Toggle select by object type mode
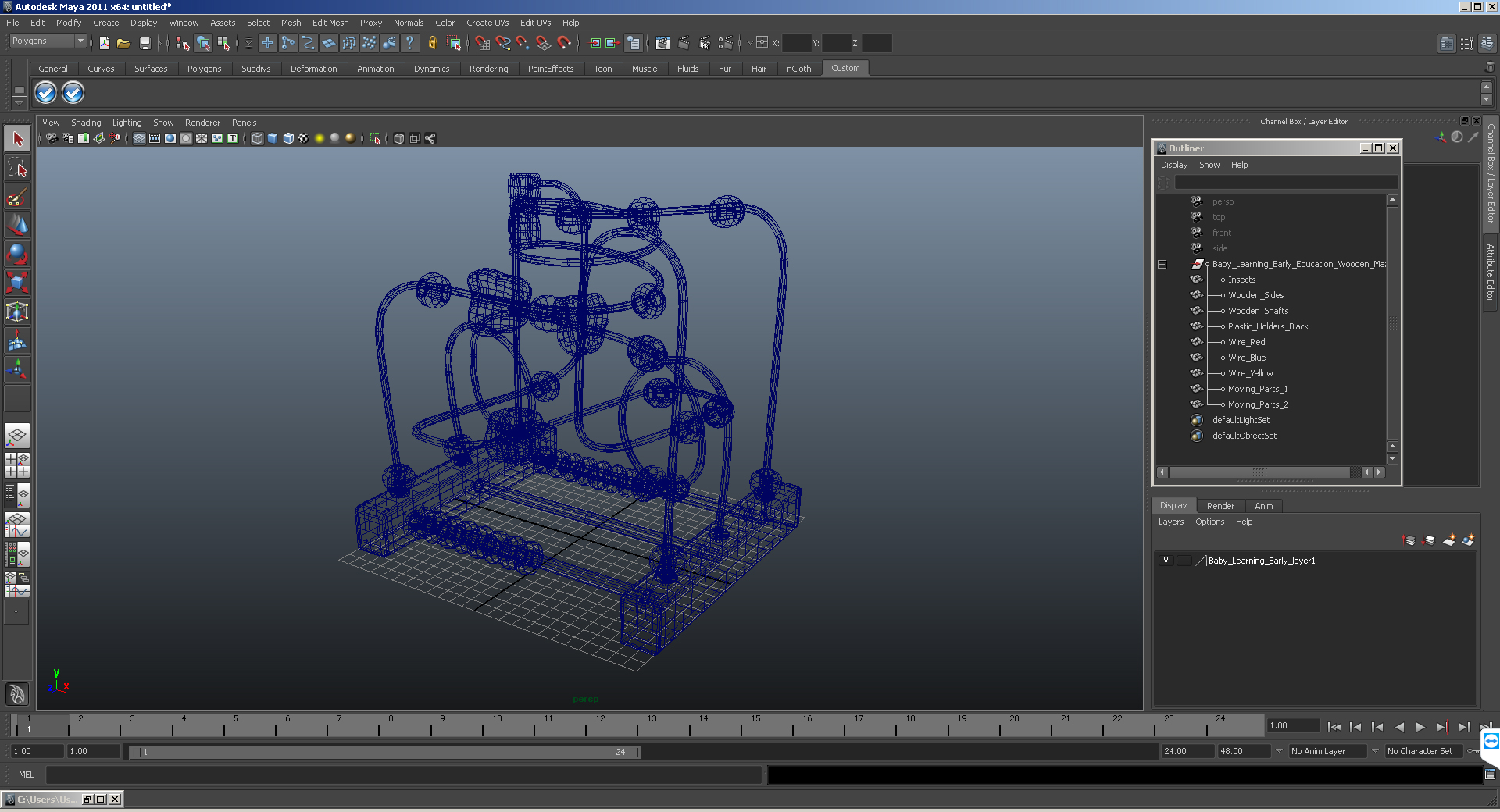Screen dimensions: 1500x812 tap(203, 43)
